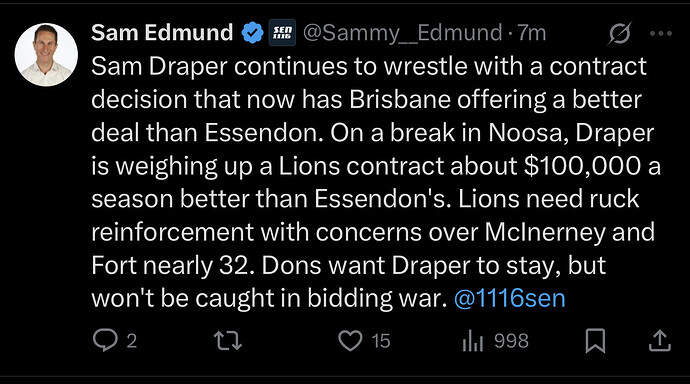Screen dimensions: 690x384
Task: Click the blue verified checkmark badge
Action: [253, 33]
